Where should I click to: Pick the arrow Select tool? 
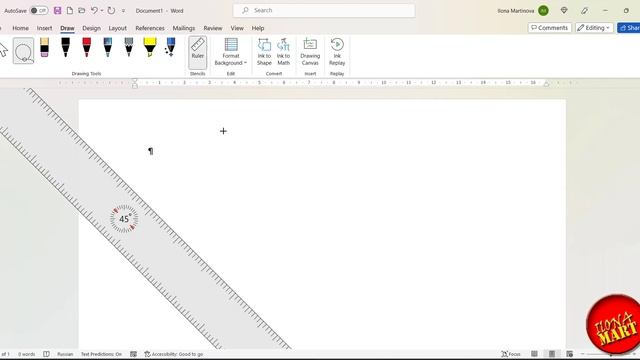pyautogui.click(x=3, y=51)
